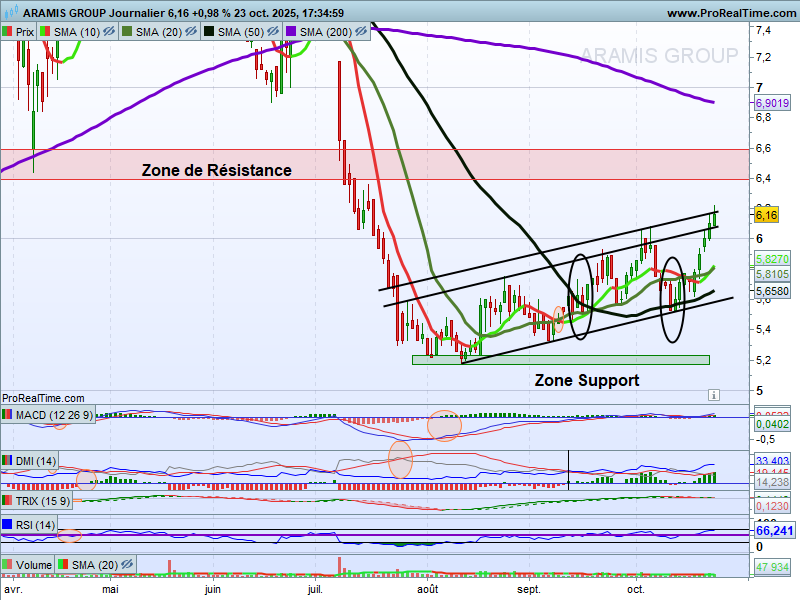Click the purple 6,9019 SMA value label
The width and height of the screenshot is (800, 600).
[772, 103]
